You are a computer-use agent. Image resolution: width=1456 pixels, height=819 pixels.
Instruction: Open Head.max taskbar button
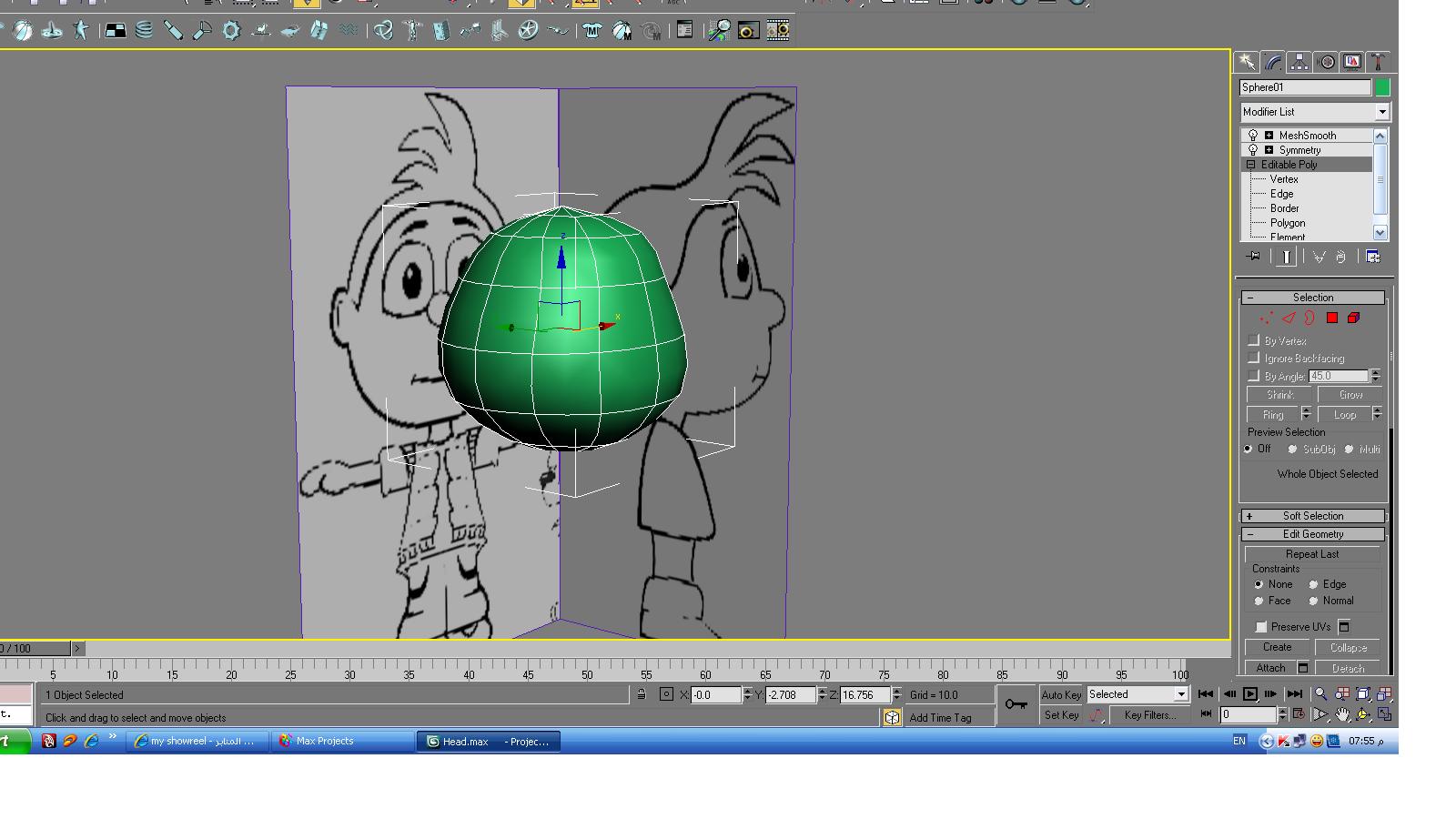pyautogui.click(x=489, y=742)
